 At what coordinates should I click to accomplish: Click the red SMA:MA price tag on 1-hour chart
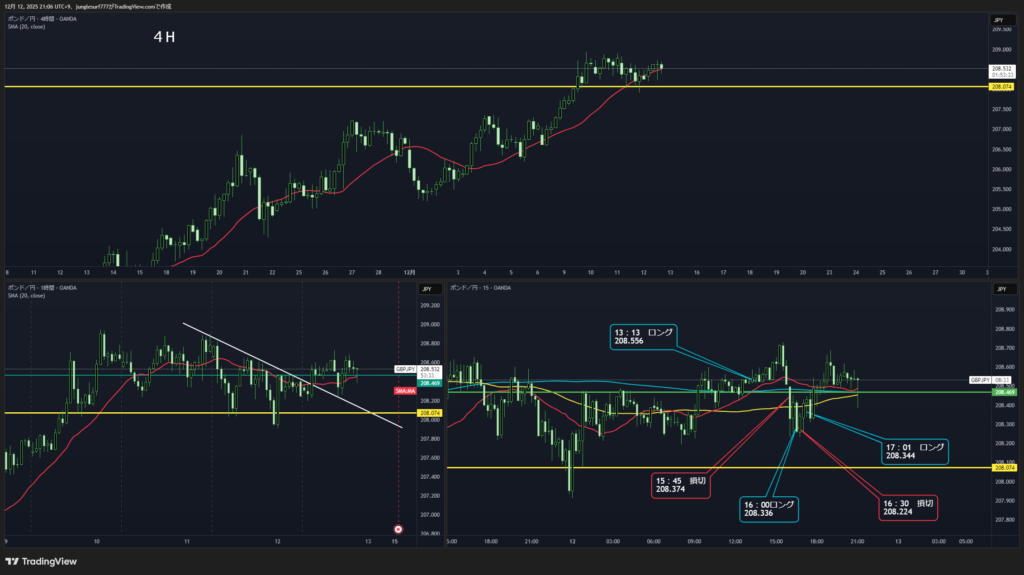pyautogui.click(x=405, y=391)
